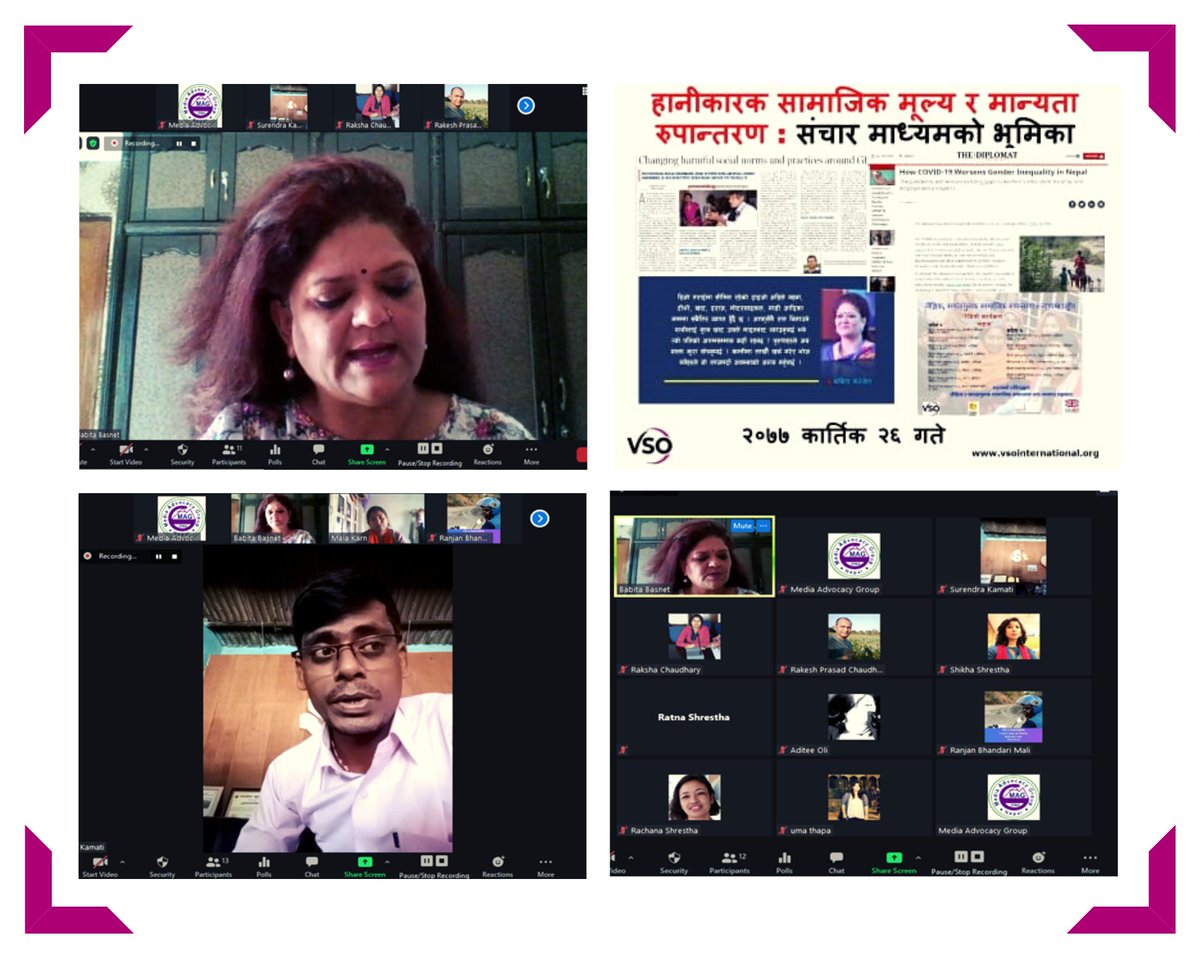Image resolution: width=1200 pixels, height=960 pixels.
Task: Click the toolbar stop-recording icon in the Kamati window
Action: [441, 860]
